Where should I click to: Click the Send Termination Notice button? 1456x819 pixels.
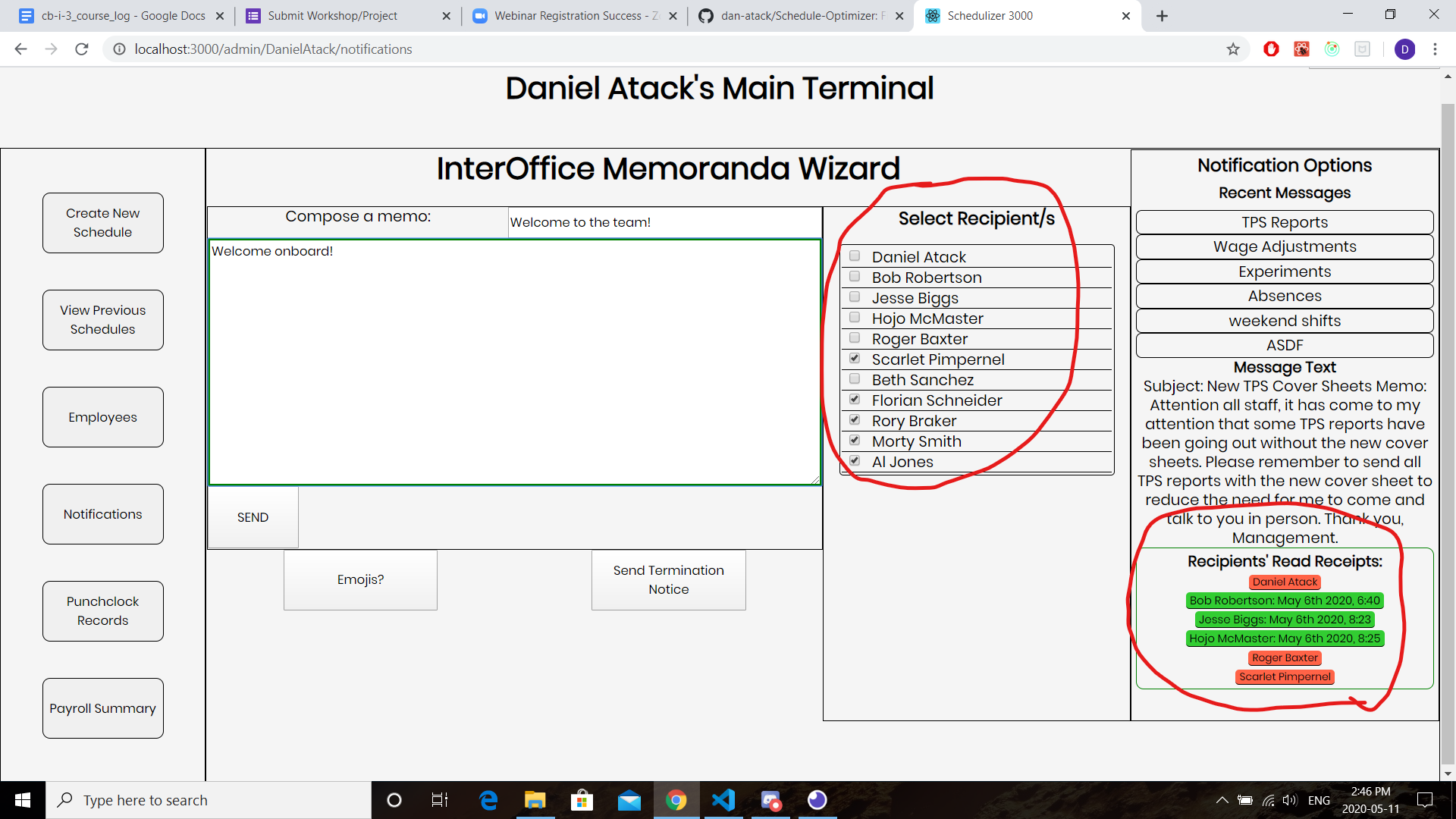[668, 580]
